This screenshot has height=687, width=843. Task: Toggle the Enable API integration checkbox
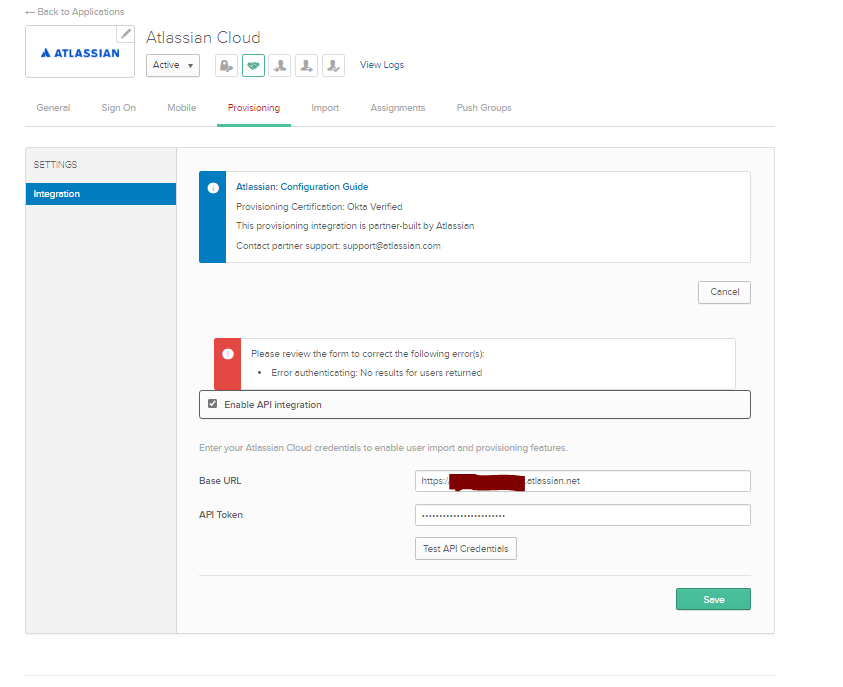click(213, 404)
